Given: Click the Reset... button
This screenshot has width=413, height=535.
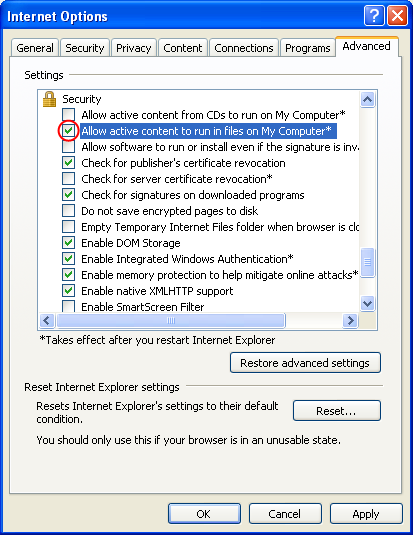Looking at the screenshot, I should tap(337, 410).
